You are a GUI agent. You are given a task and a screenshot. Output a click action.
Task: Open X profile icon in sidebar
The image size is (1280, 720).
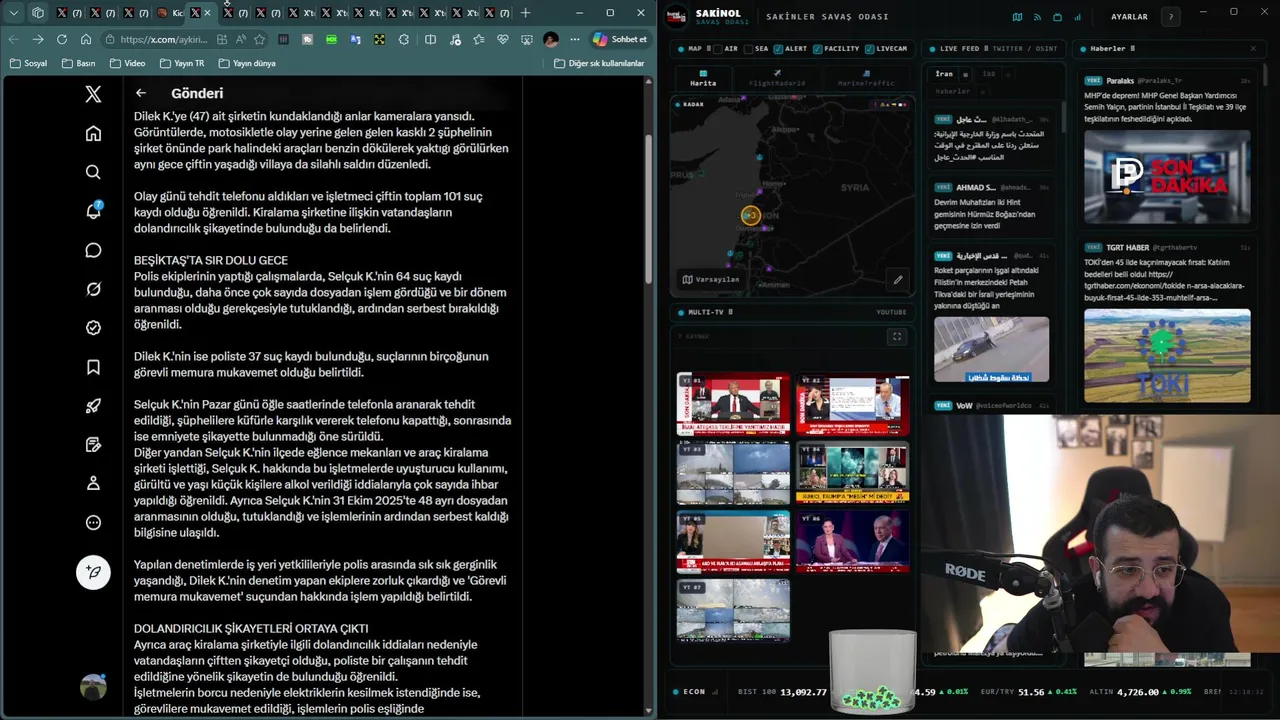click(93, 483)
